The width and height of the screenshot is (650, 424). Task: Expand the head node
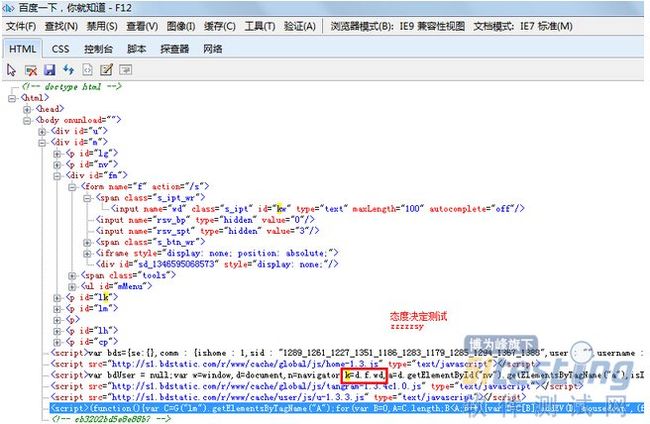click(27, 109)
